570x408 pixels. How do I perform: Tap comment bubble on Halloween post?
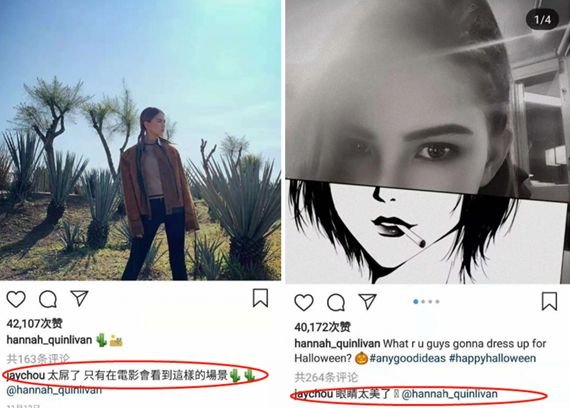336,303
